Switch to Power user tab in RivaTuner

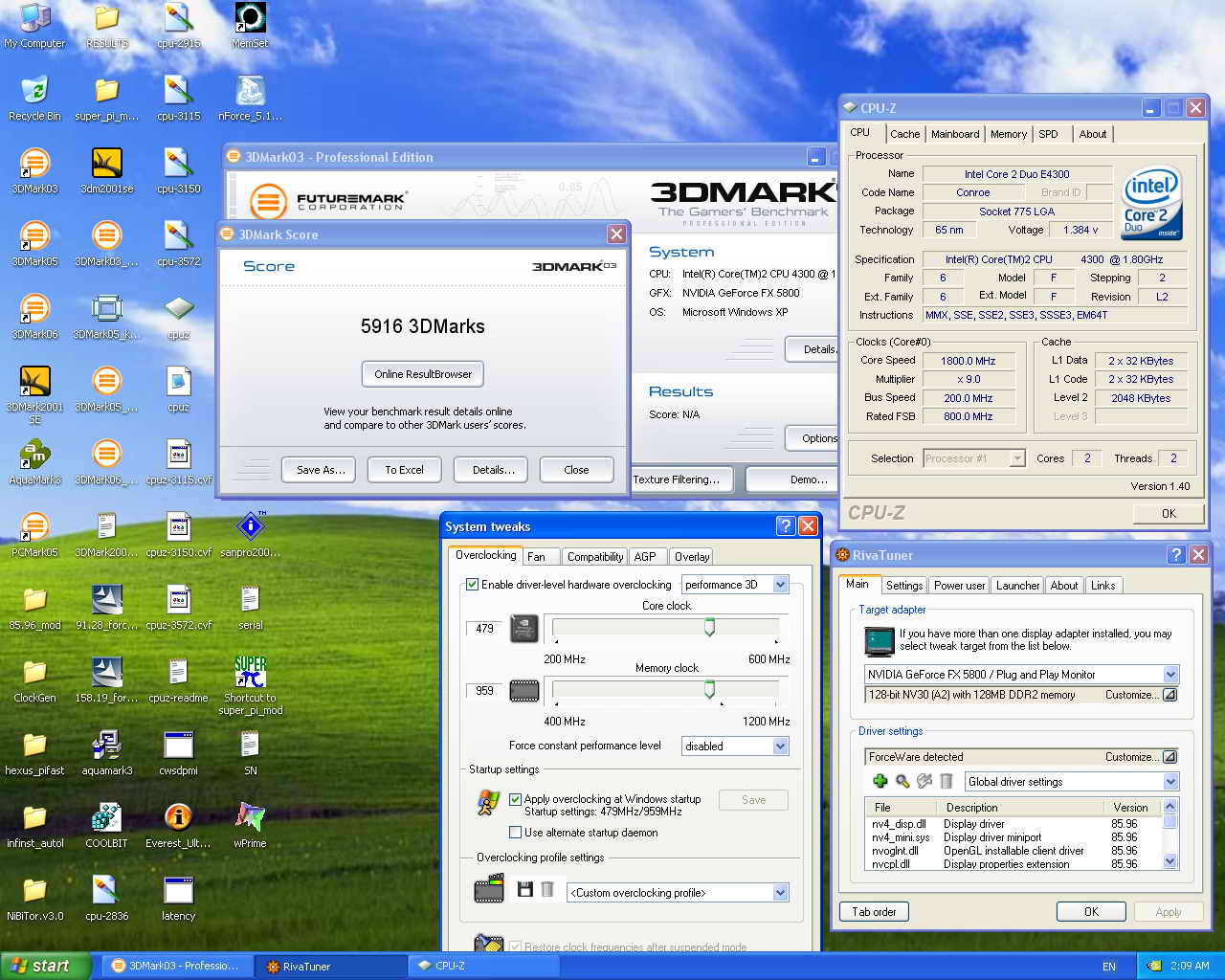(959, 586)
